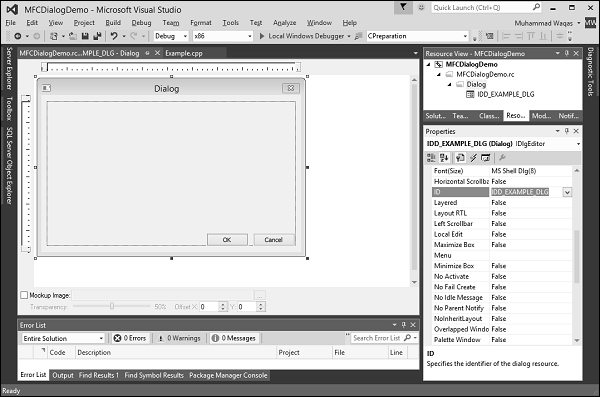Image resolution: width=600 pixels, height=397 pixels.
Task: Open the Entire Solution scope dropdown
Action: tap(101, 338)
